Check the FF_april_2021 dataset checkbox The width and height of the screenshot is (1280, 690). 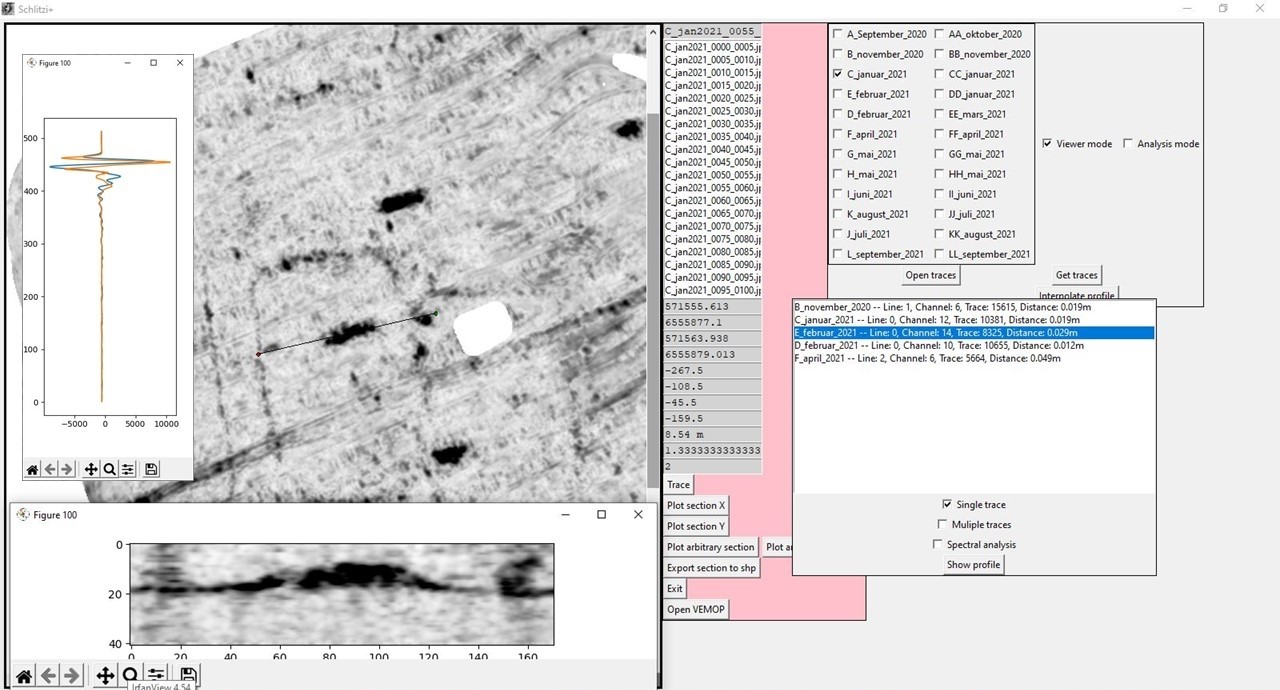(x=940, y=134)
